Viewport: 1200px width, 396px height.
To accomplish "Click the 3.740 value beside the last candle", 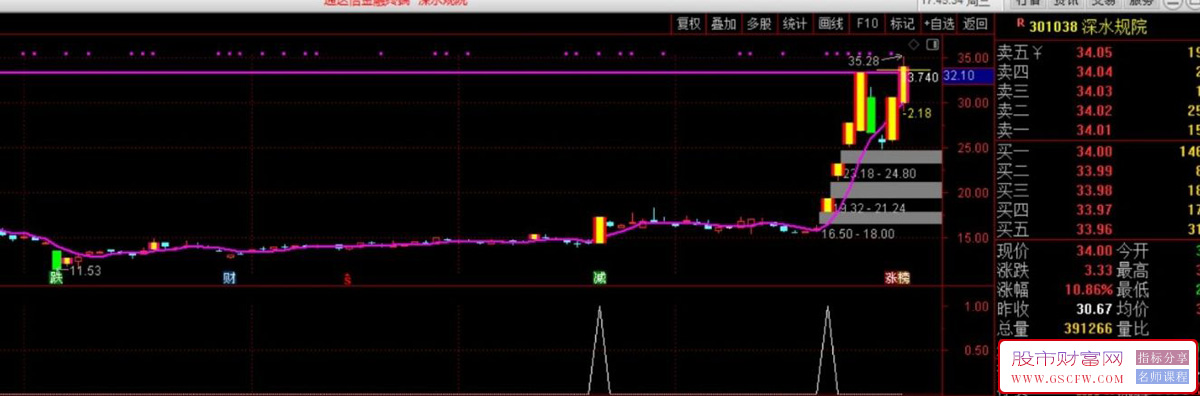I will (x=923, y=76).
